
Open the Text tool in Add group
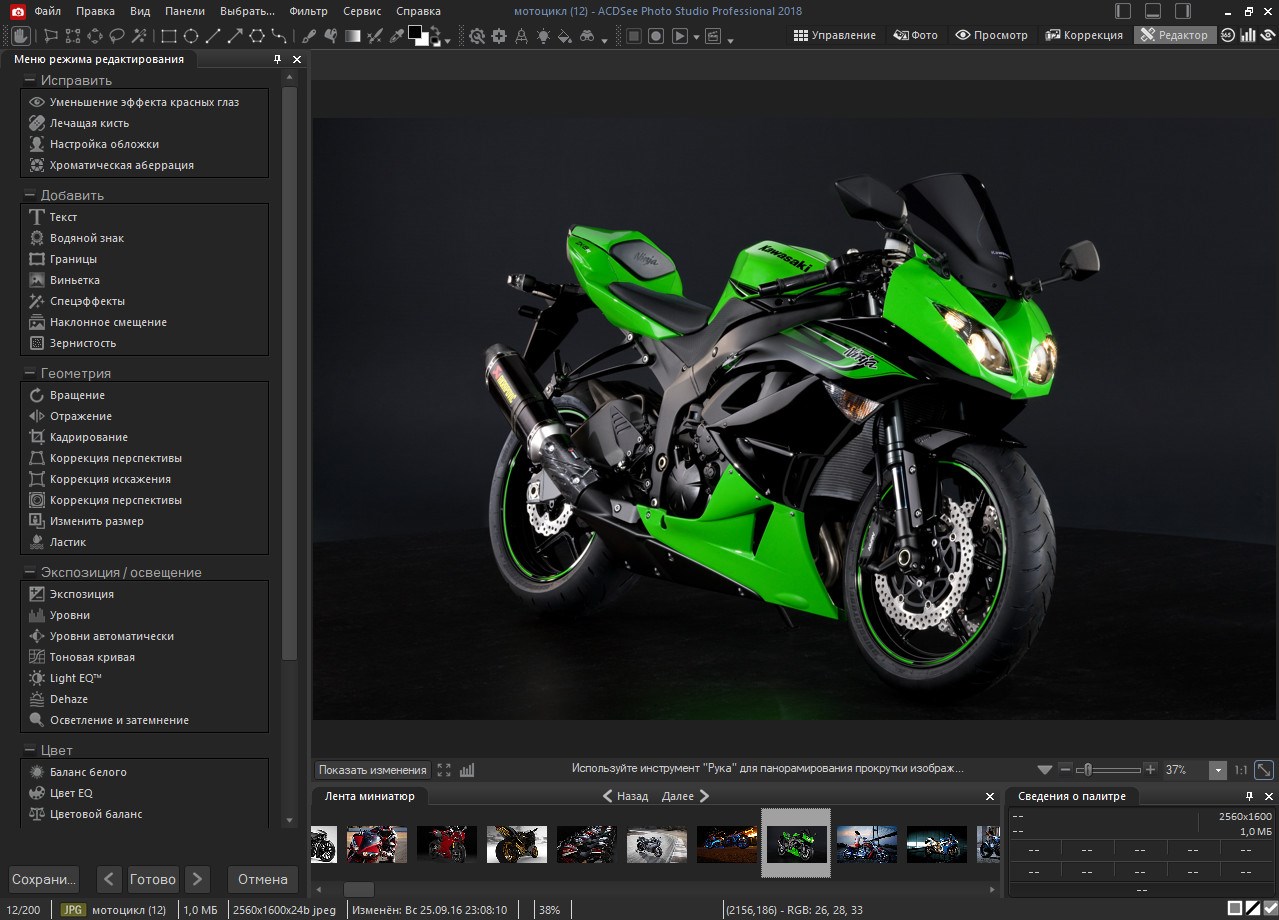point(63,217)
